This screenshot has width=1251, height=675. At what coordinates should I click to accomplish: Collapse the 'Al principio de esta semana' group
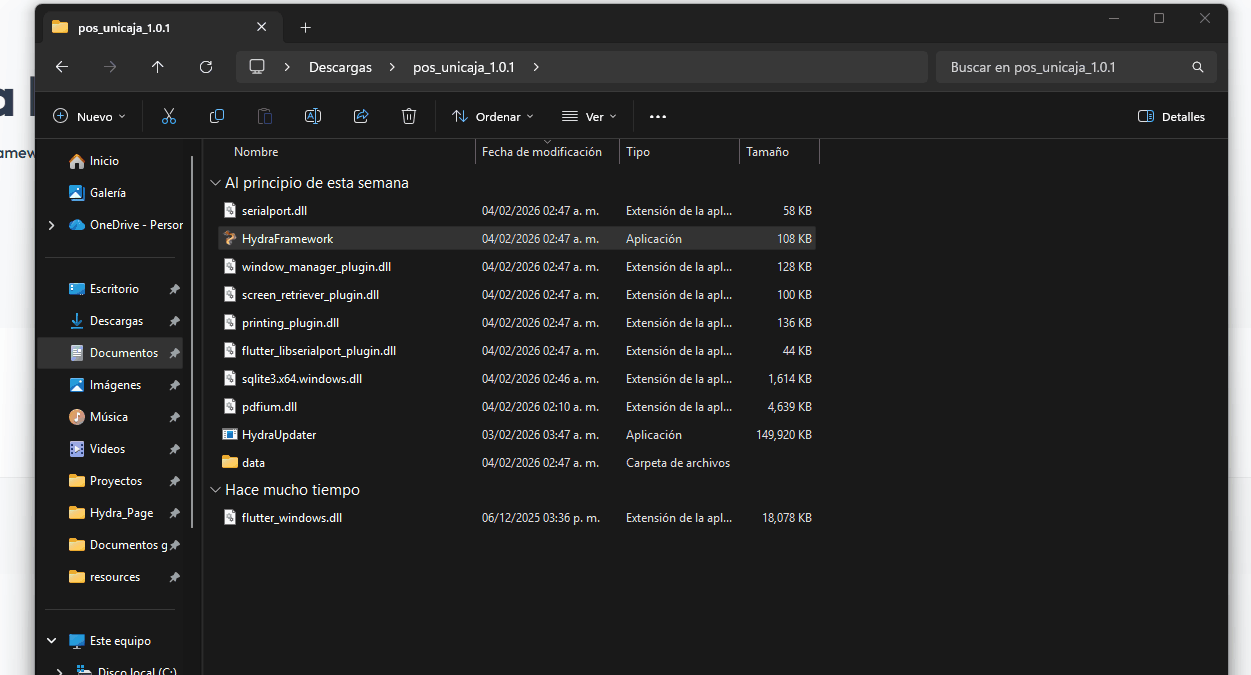215,183
